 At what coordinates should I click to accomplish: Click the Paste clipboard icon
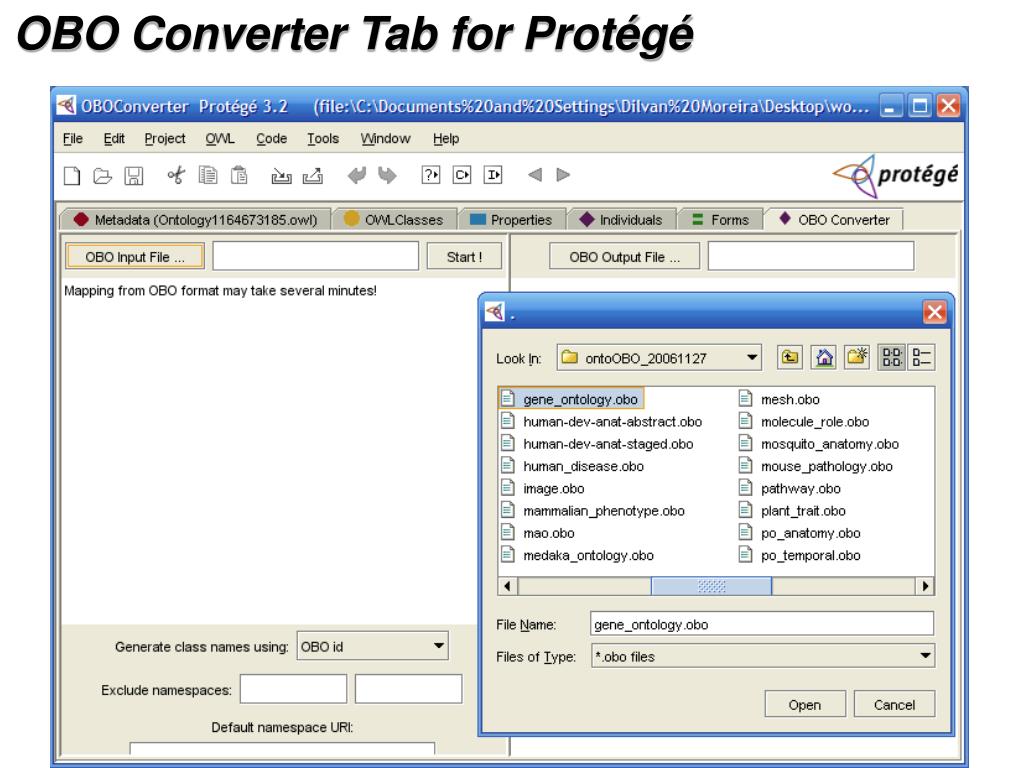(x=239, y=175)
